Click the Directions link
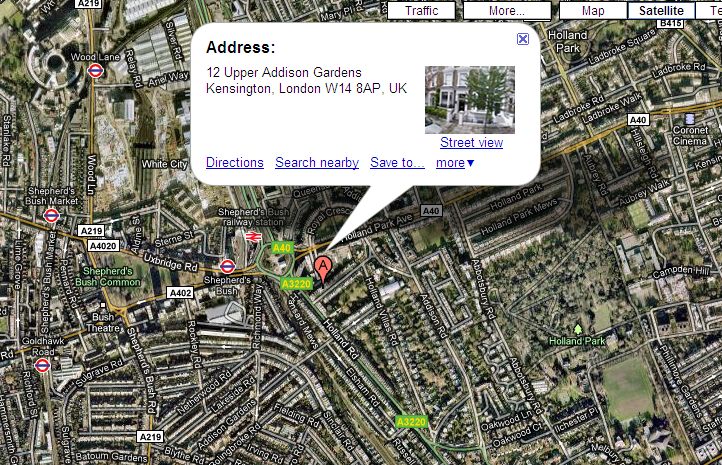This screenshot has width=722, height=465. tap(235, 163)
